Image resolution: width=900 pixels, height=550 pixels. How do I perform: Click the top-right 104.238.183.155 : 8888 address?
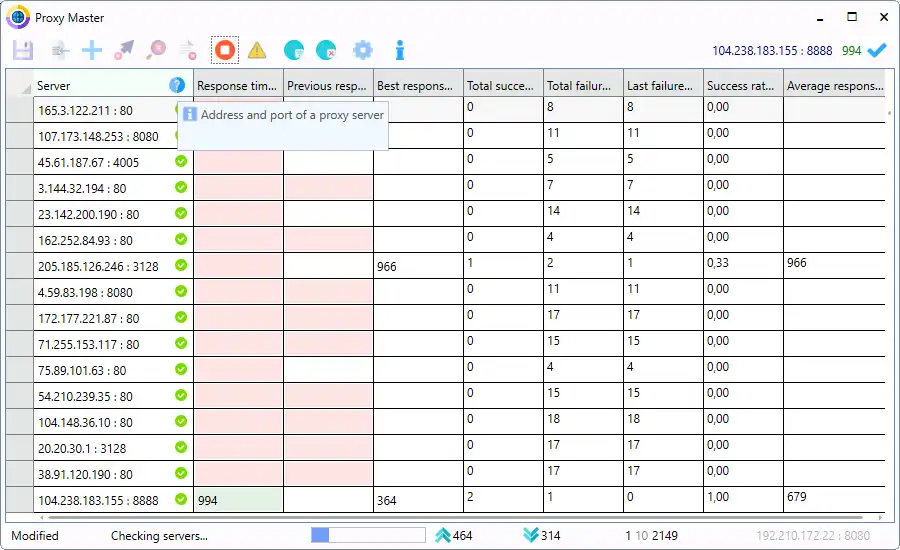772,51
